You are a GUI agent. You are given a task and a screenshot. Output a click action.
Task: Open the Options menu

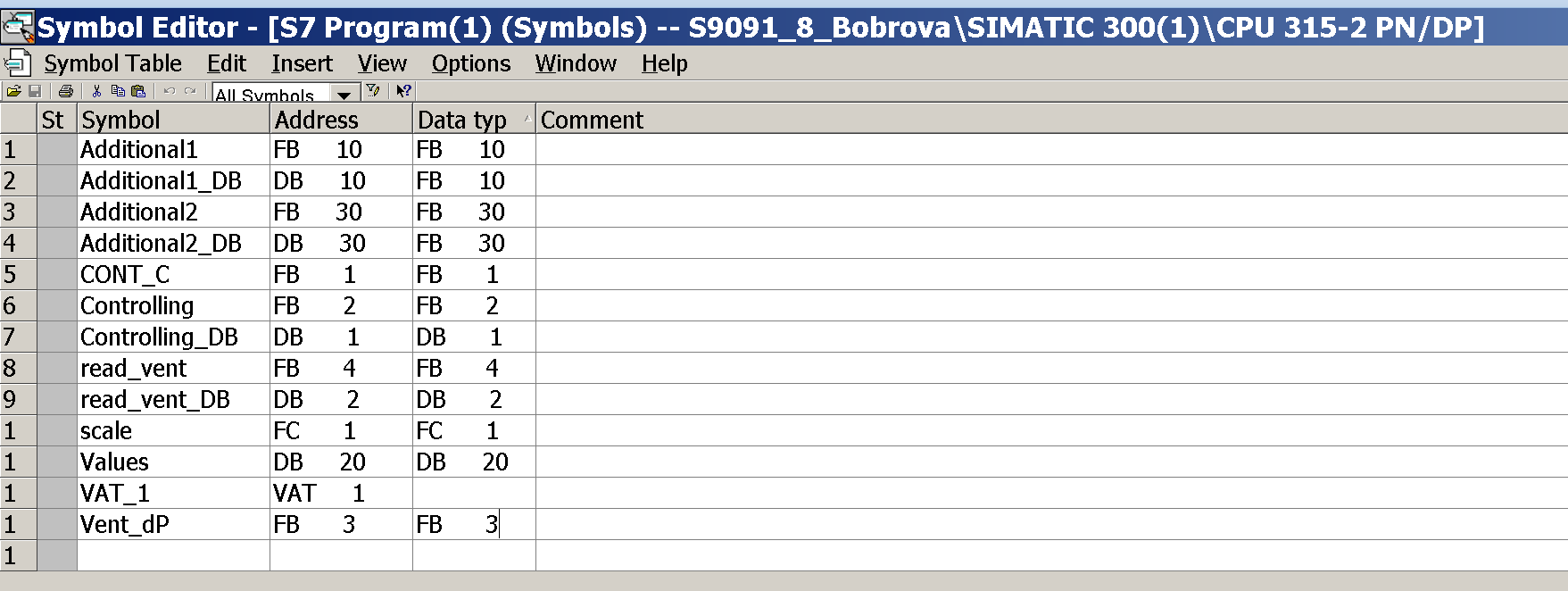coord(471,63)
